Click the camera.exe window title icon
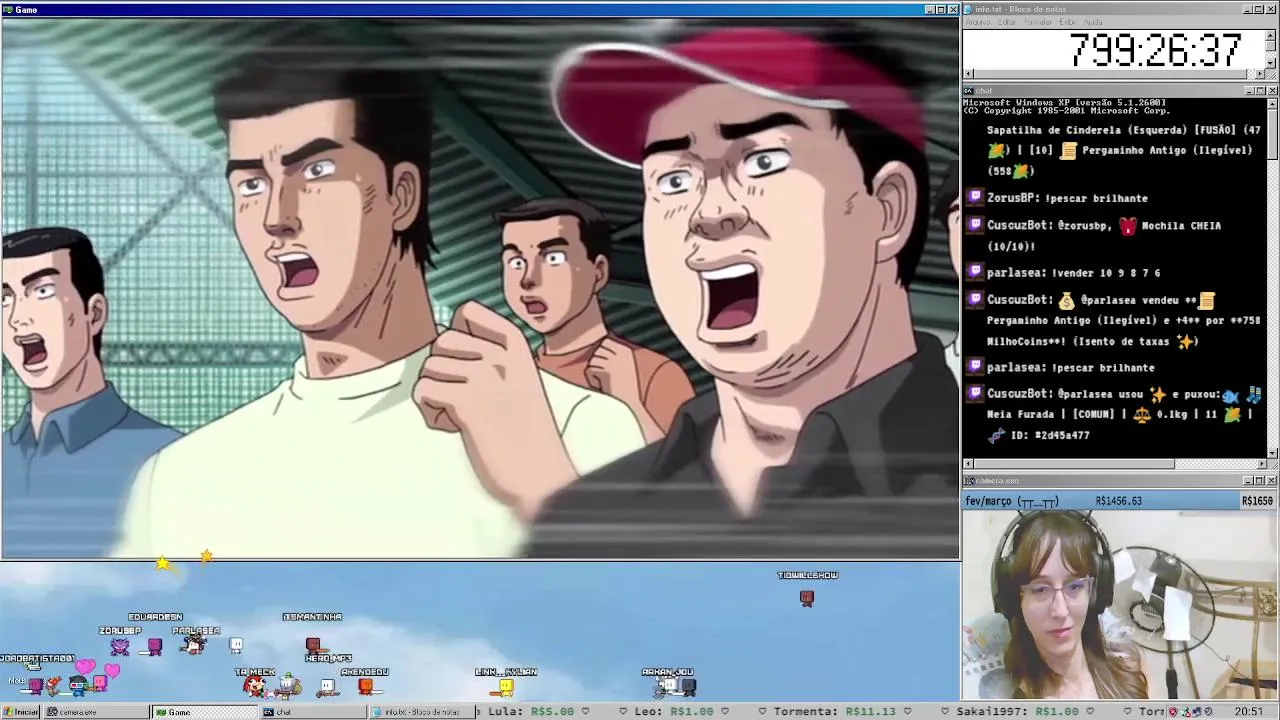 970,481
